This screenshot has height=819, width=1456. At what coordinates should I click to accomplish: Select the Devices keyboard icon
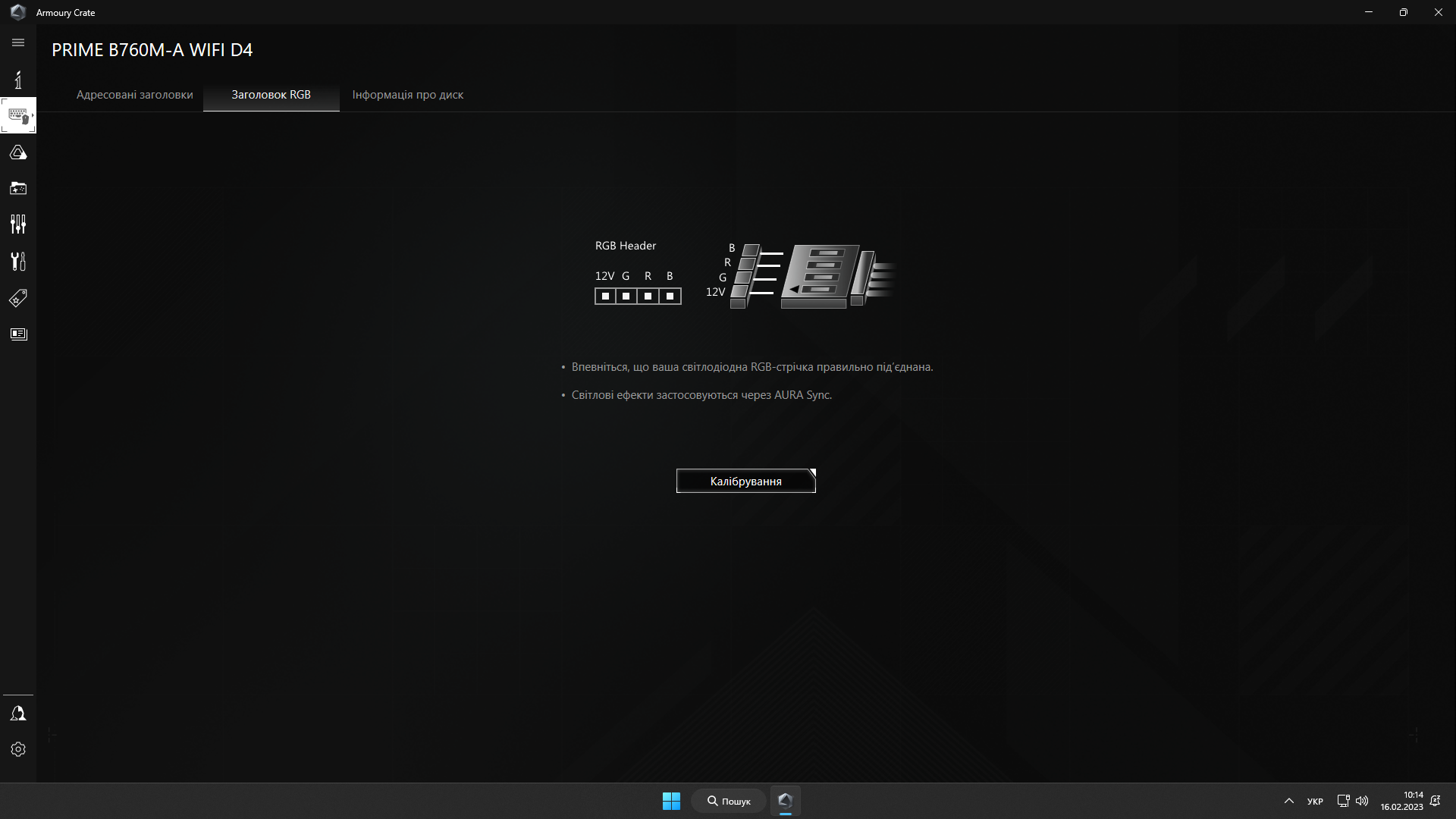18,116
